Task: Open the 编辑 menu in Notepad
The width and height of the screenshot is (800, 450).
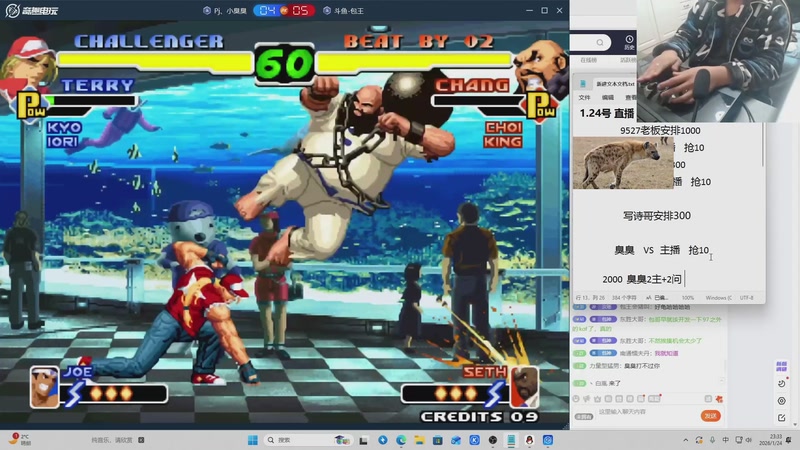Action: point(608,97)
